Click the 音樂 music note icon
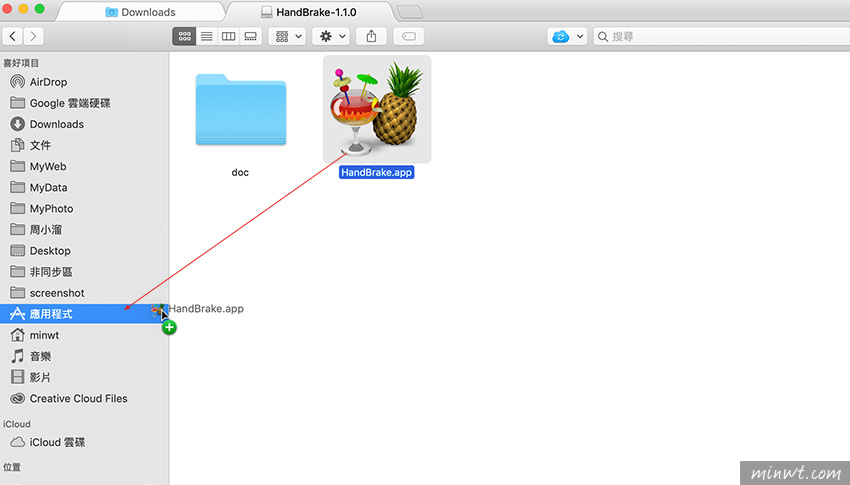Image resolution: width=850 pixels, height=485 pixels. (17, 356)
